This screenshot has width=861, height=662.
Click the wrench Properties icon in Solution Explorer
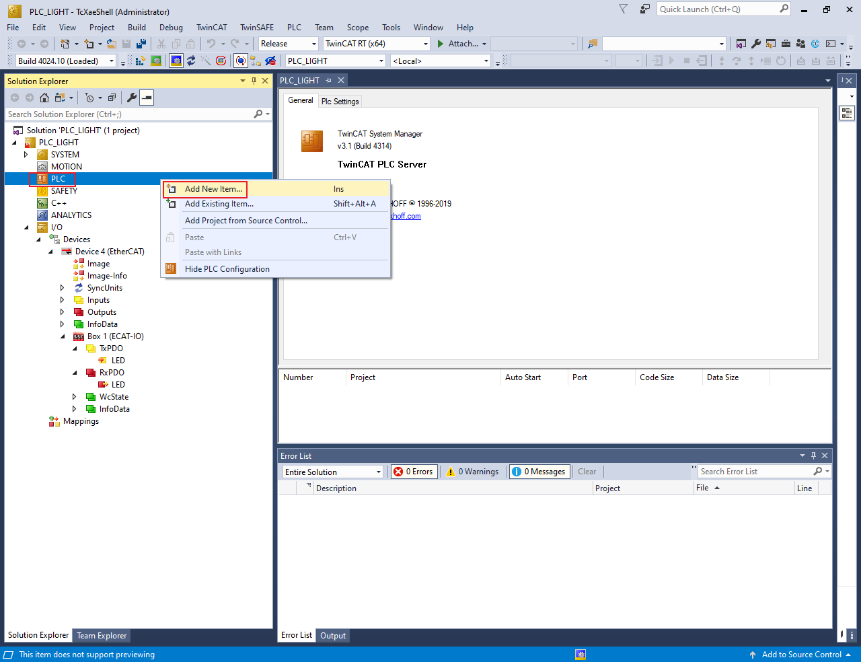click(131, 97)
